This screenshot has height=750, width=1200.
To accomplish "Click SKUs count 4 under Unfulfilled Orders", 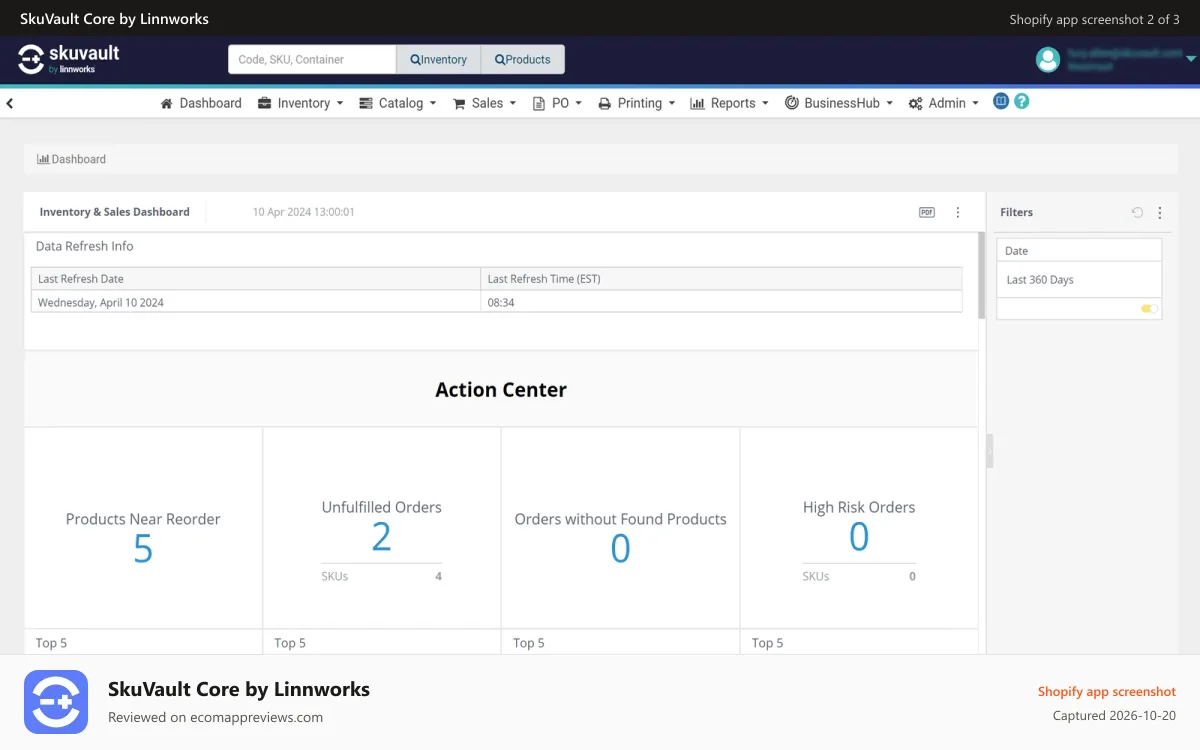I will tap(438, 576).
